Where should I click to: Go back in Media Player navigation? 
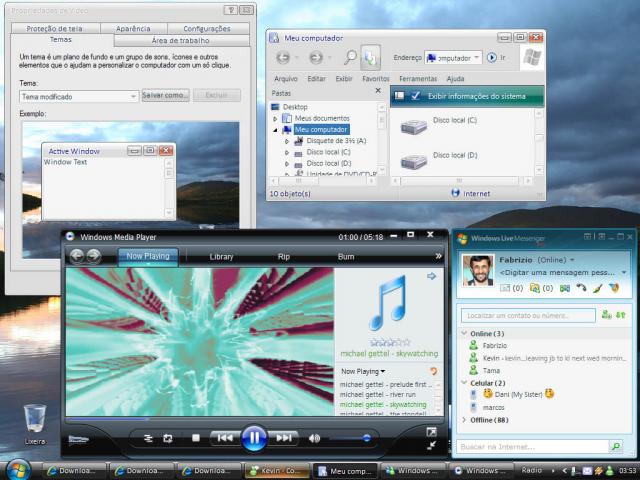(77, 256)
